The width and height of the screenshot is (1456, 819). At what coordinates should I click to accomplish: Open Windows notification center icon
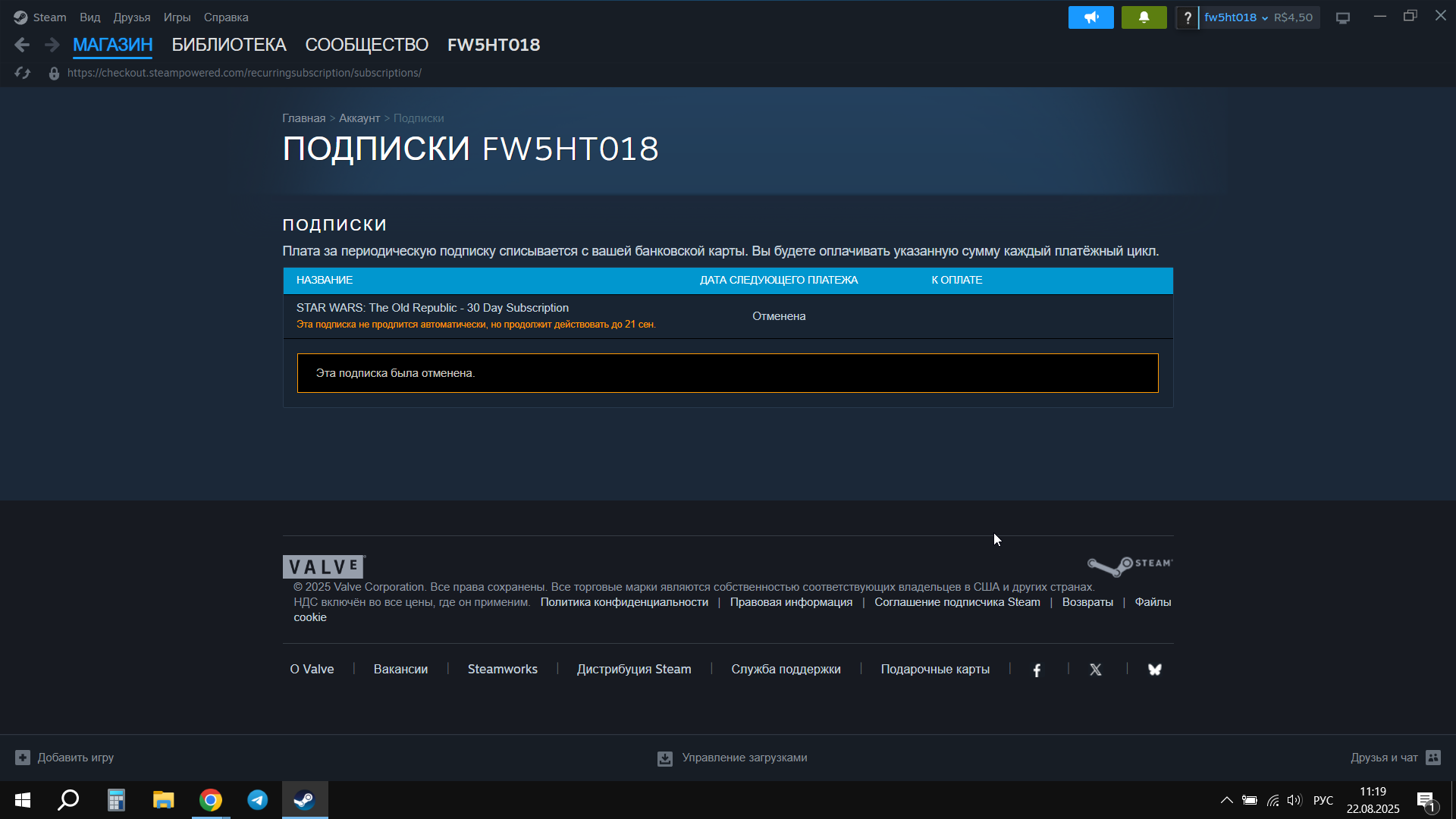tap(1426, 801)
